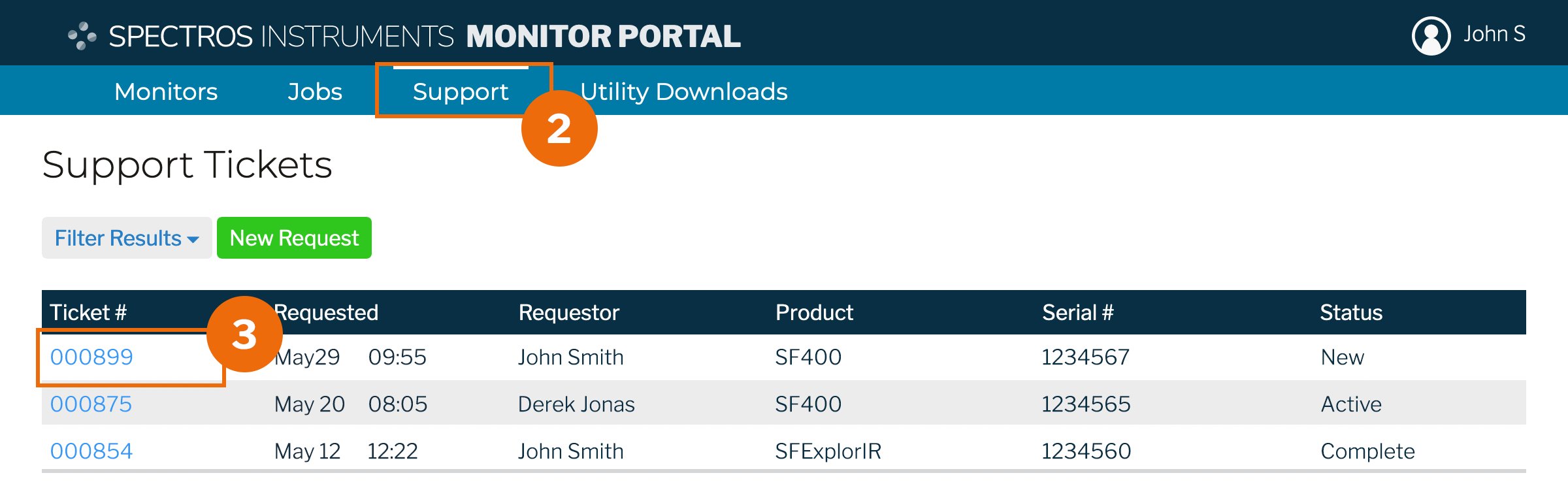The width and height of the screenshot is (1568, 503).
Task: Open ticket 000899 link
Action: [x=91, y=357]
